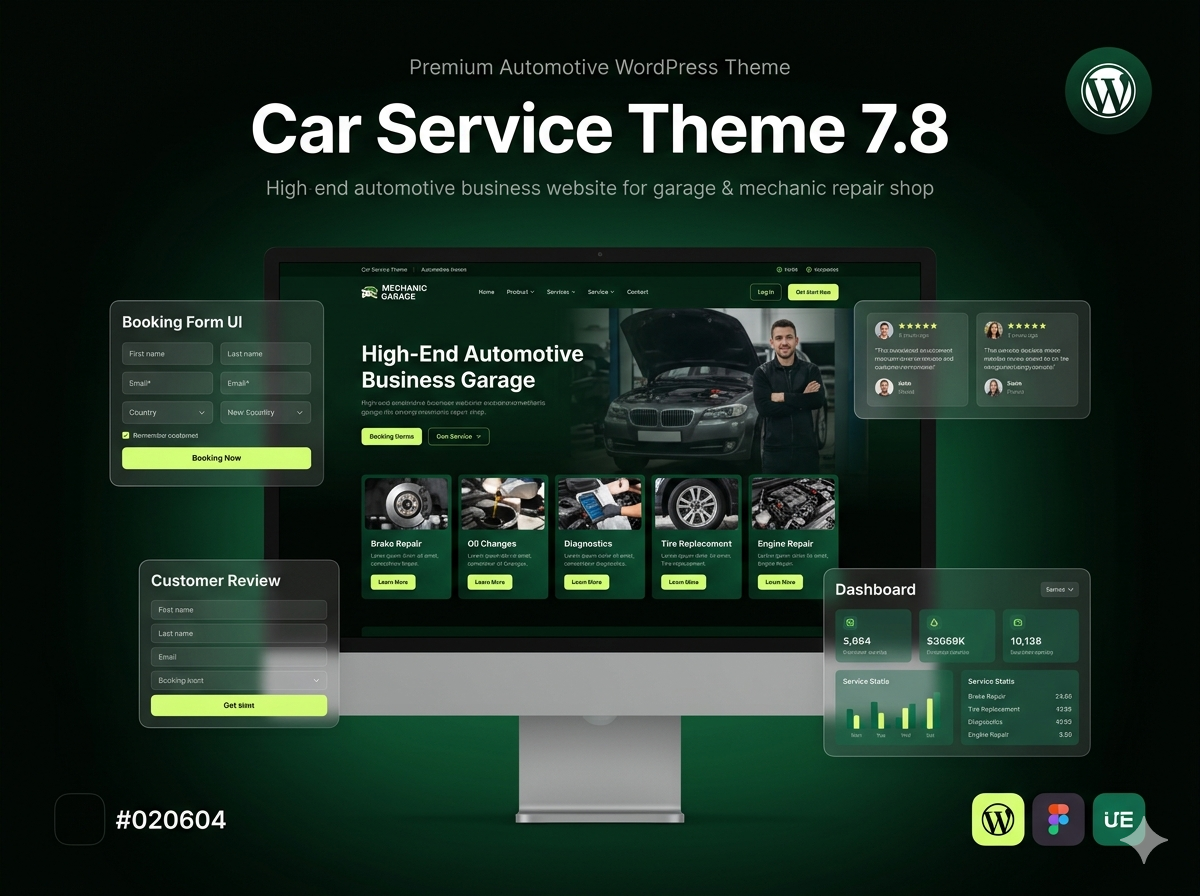
Task: Click the Booking button in the hero section
Action: coord(391,436)
